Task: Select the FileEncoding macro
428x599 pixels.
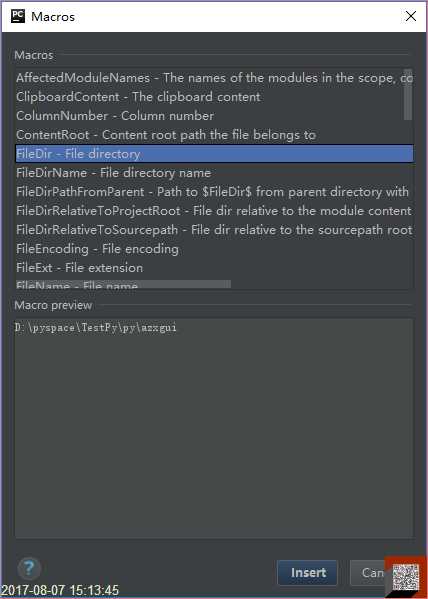Action: point(214,249)
